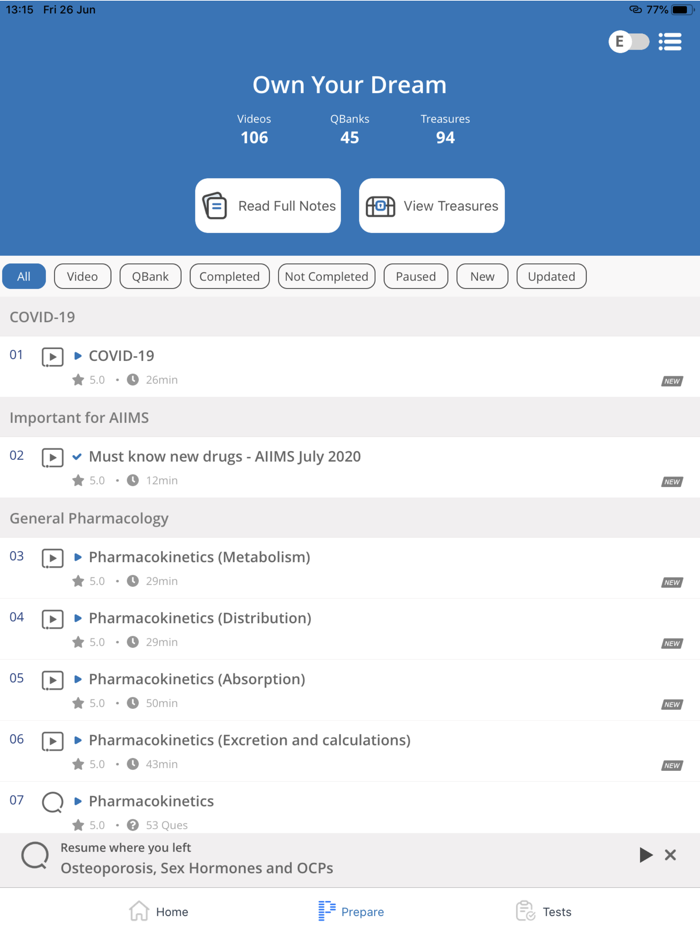This screenshot has width=700, height=934.
Task: Open Pharmacokinetics (Excretion and calculations)
Action: (x=250, y=740)
